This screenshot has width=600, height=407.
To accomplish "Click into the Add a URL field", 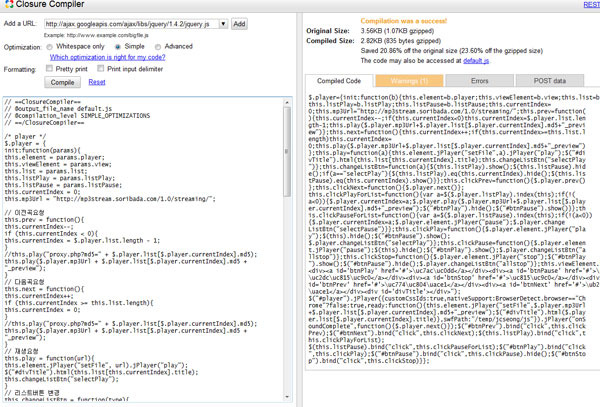I will pos(132,24).
